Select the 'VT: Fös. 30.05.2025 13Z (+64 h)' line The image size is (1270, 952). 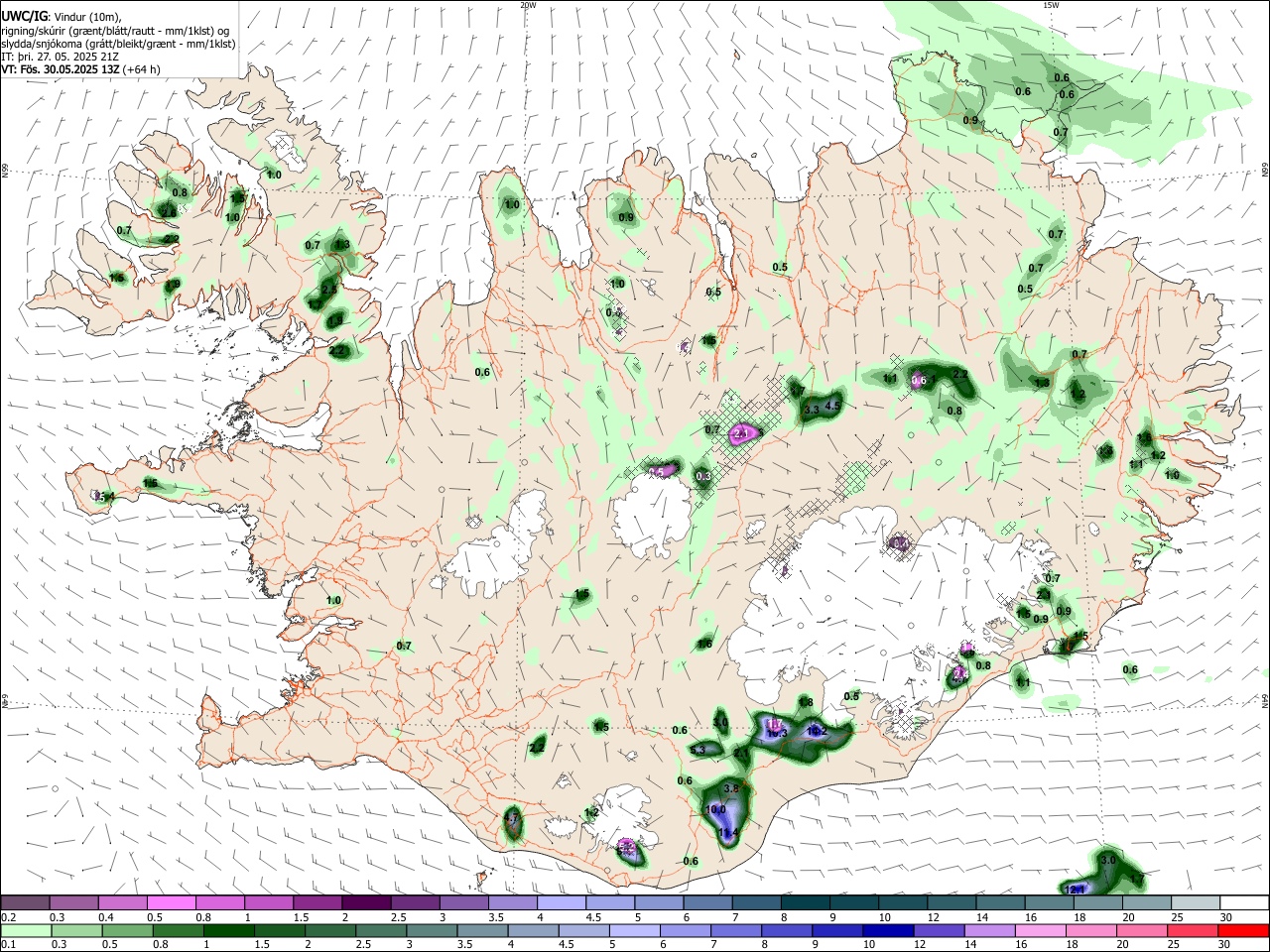click(x=80, y=69)
